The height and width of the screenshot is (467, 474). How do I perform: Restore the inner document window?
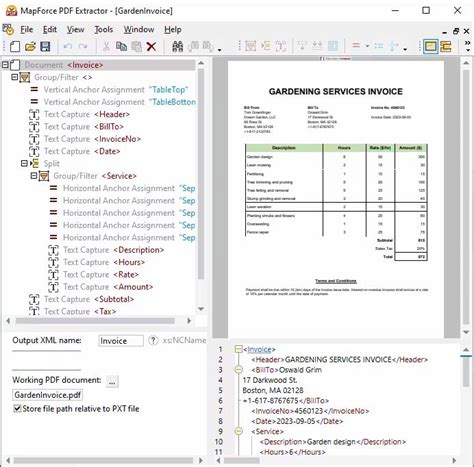[456, 31]
